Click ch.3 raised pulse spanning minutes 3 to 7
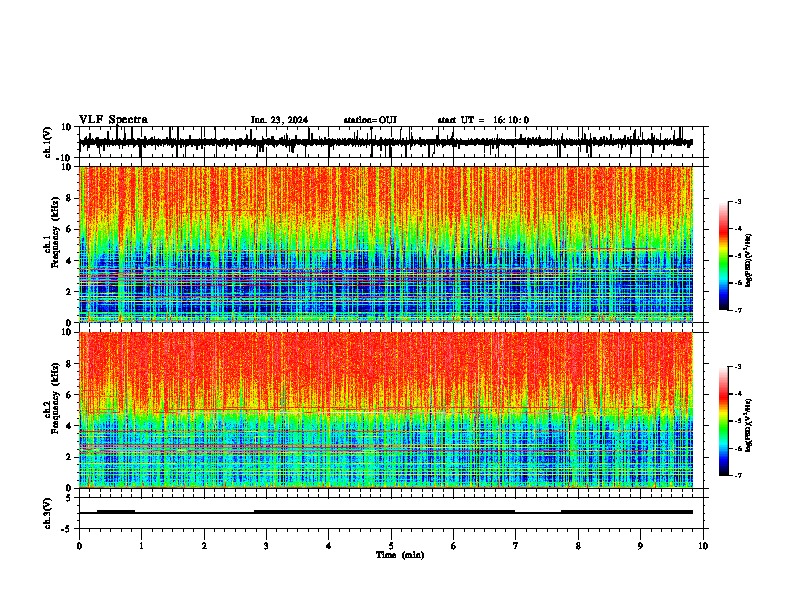The height and width of the screenshot is (612, 792). pyautogui.click(x=384, y=512)
